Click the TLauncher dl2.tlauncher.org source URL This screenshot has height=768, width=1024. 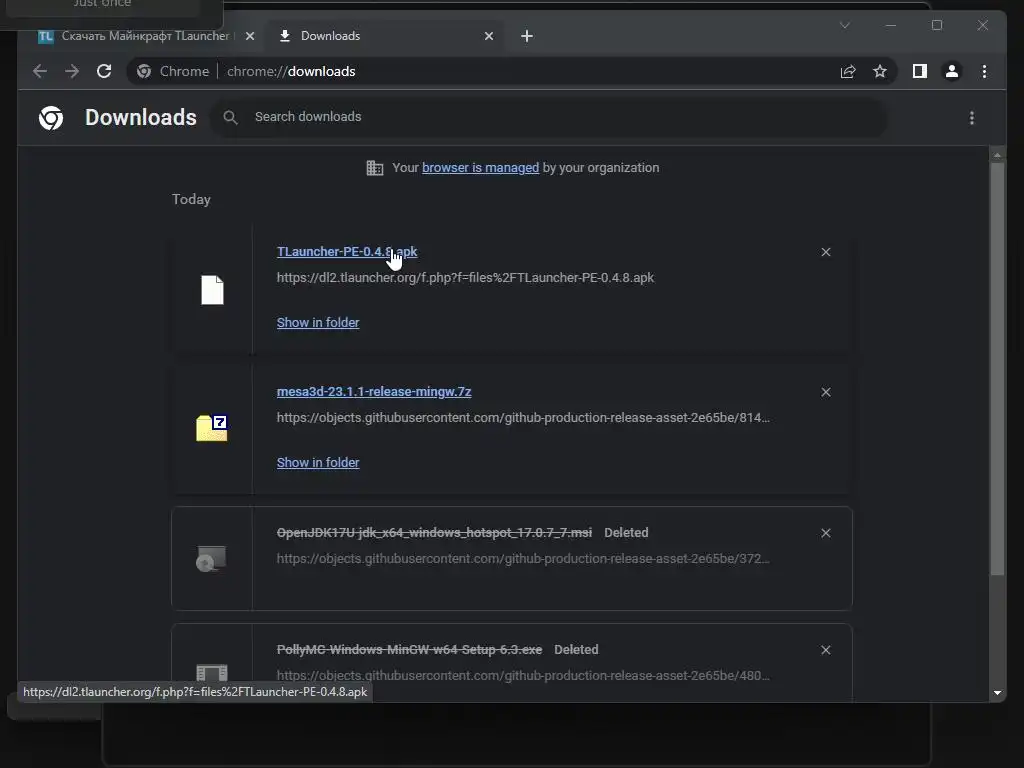465,278
